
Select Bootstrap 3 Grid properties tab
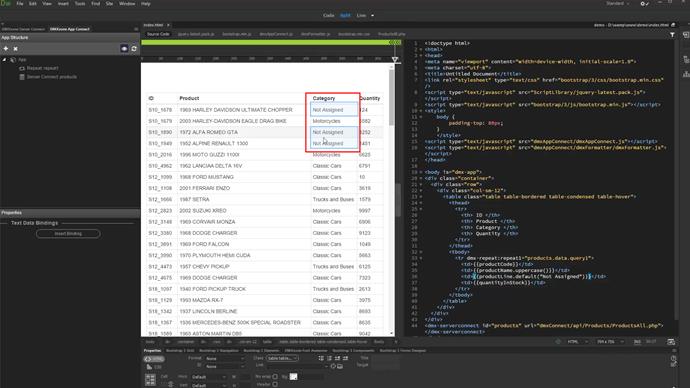point(180,351)
